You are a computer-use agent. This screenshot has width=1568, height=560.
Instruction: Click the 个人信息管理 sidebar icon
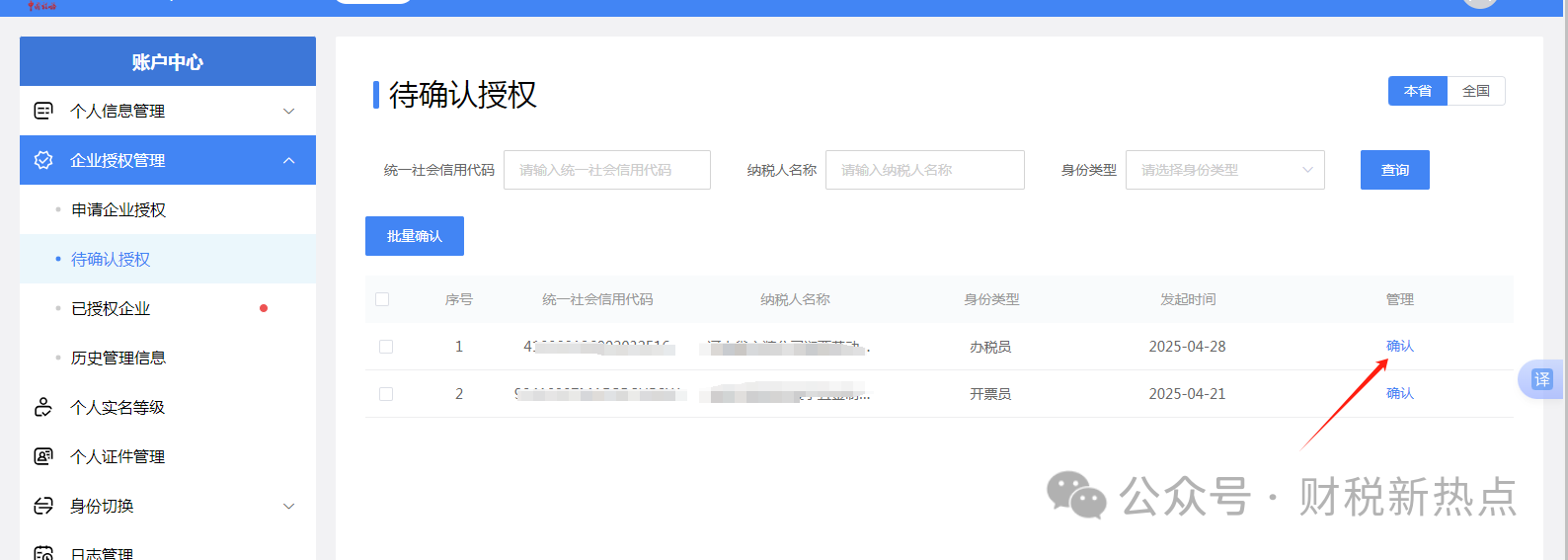[x=43, y=111]
